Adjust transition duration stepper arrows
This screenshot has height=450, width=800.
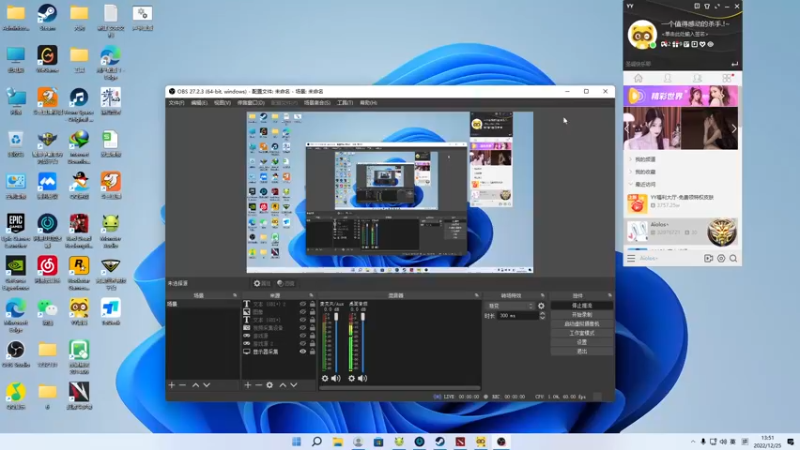[542, 316]
